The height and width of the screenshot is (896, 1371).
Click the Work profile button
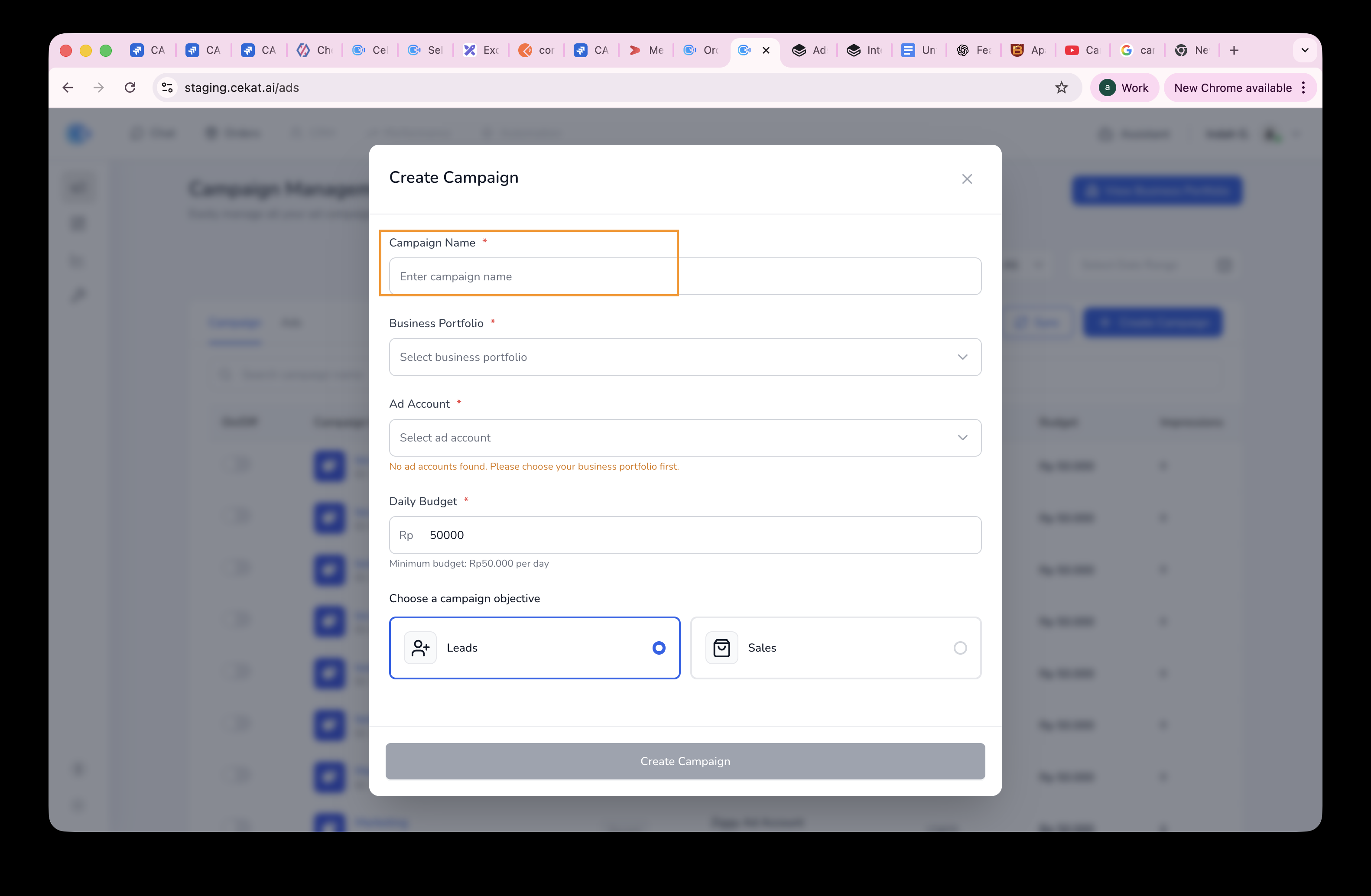tap(1124, 88)
